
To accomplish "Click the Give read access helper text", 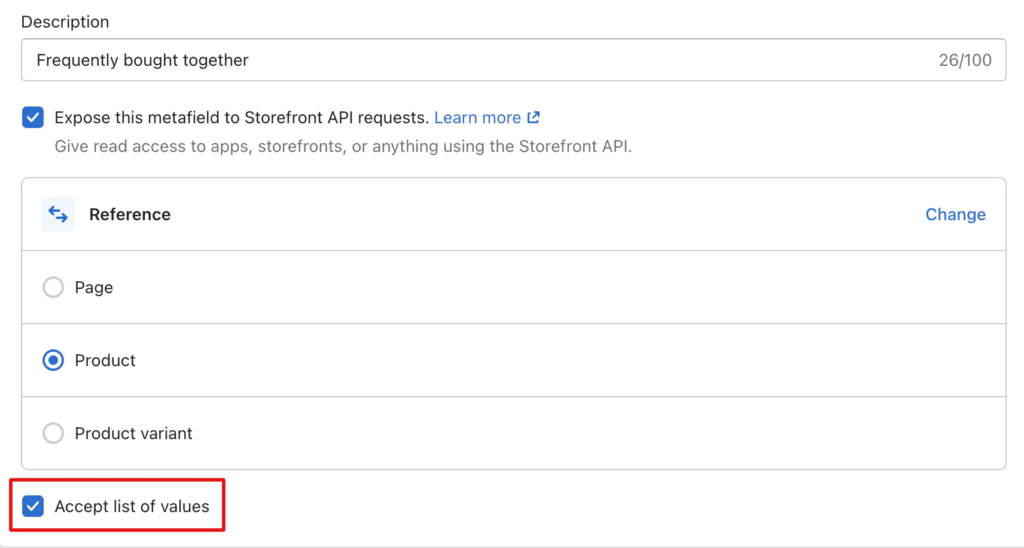I will tap(343, 146).
